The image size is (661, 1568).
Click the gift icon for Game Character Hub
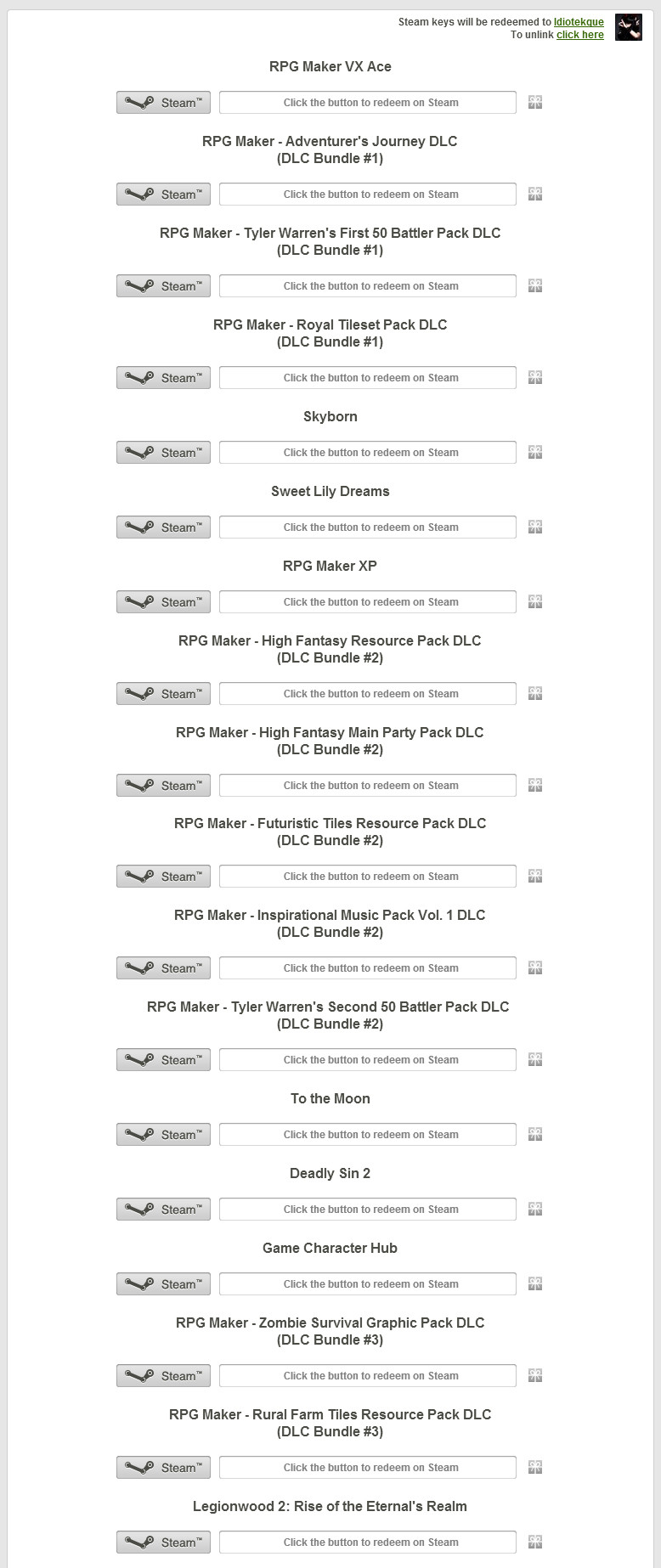(535, 1283)
